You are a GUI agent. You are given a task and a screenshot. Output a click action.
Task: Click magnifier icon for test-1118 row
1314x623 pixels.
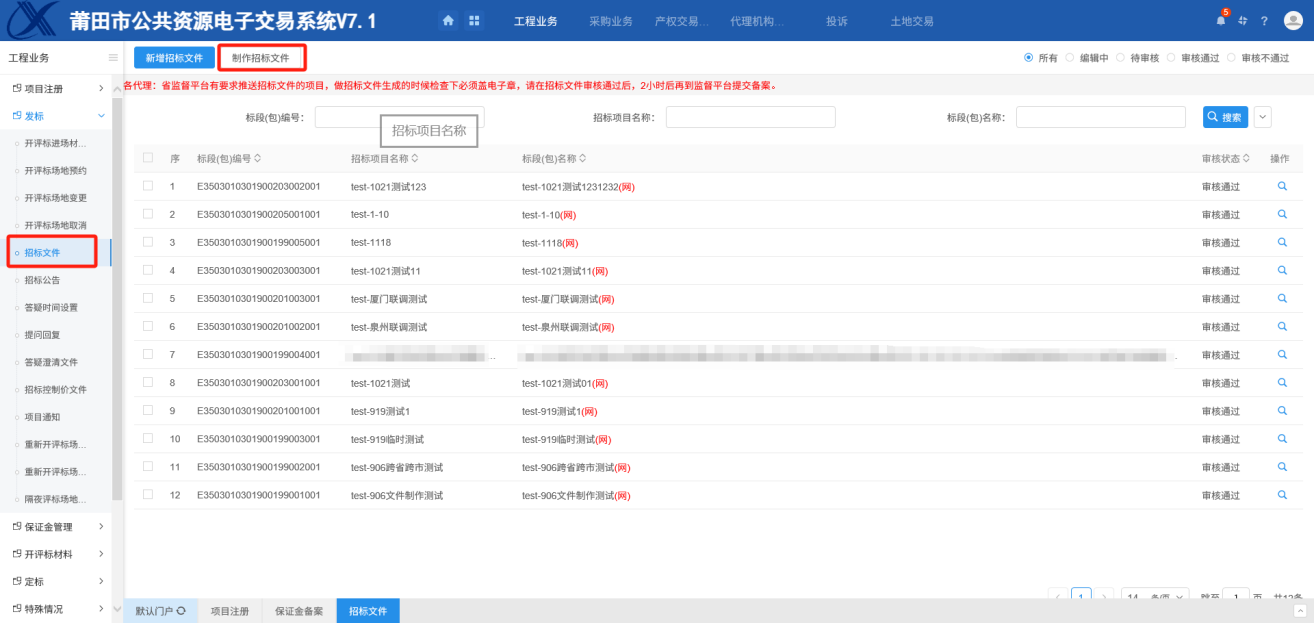[x=1282, y=243]
